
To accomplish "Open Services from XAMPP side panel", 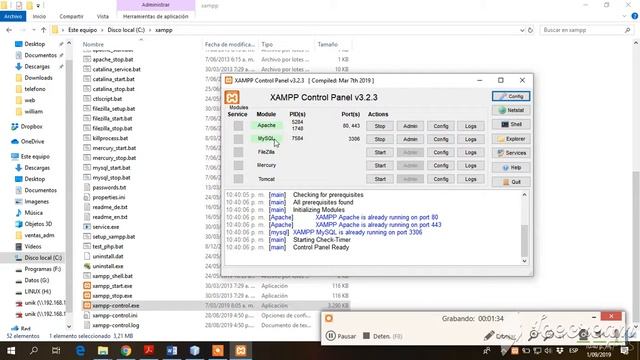I will pyautogui.click(x=511, y=153).
